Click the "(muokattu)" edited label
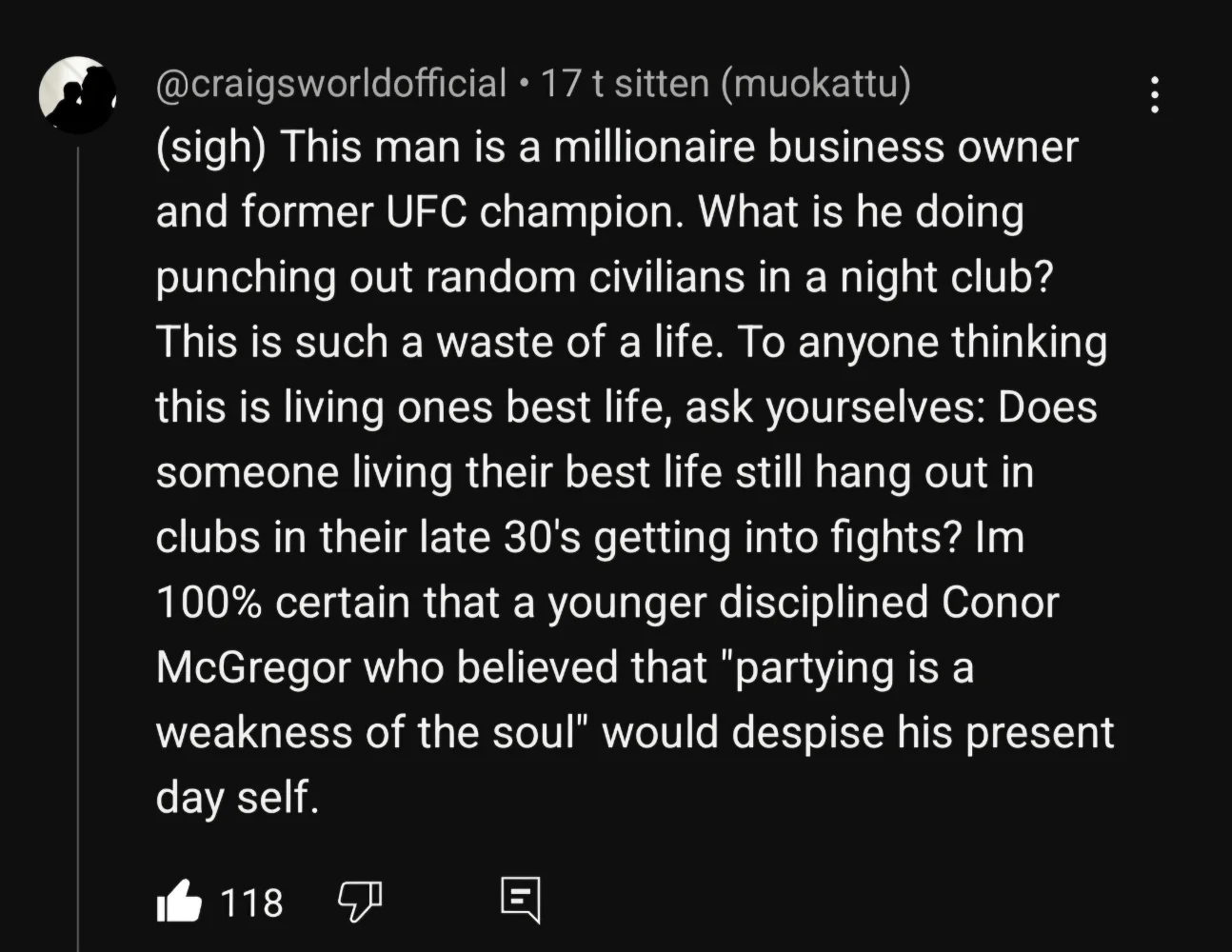This screenshot has width=1232, height=952. [x=815, y=84]
